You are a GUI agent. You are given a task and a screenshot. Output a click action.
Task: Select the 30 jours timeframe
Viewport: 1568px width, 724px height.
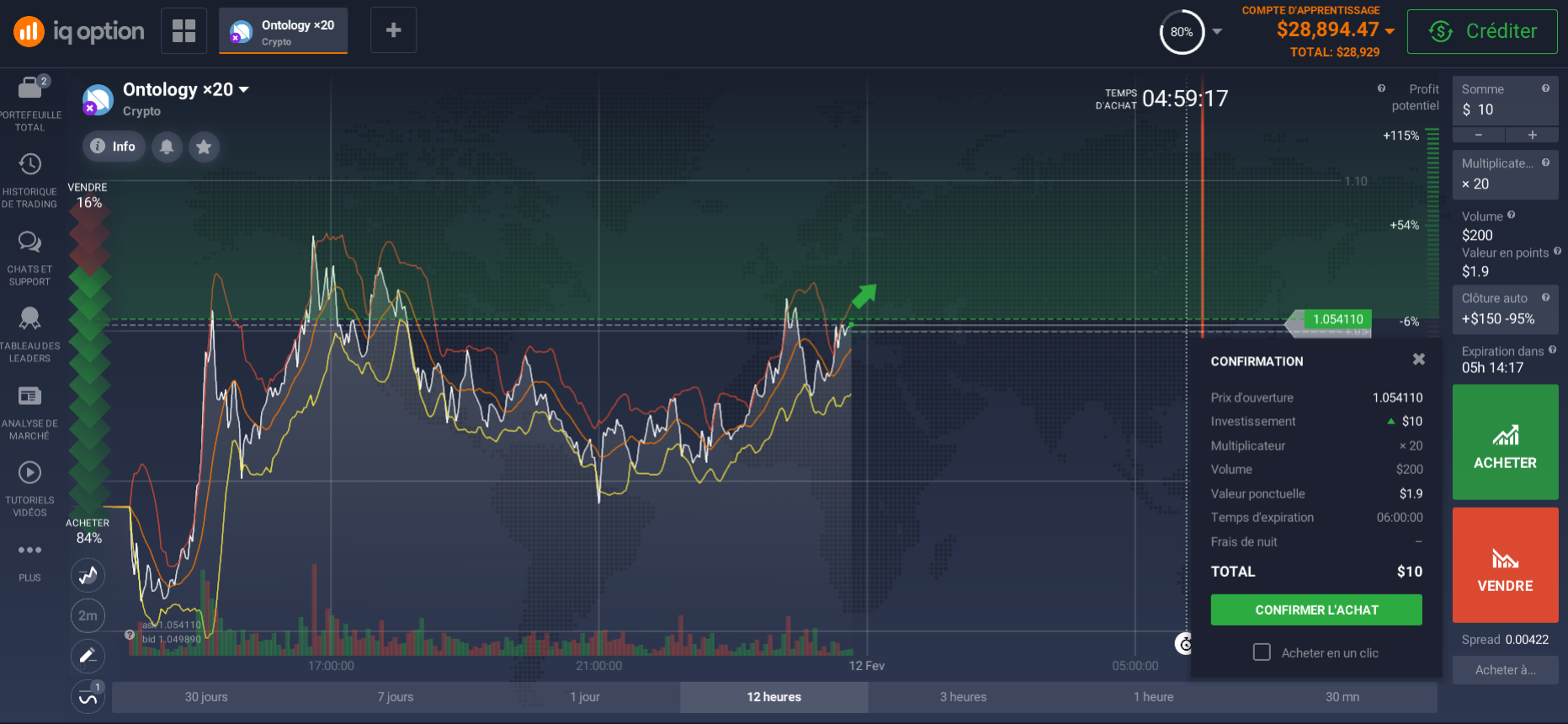point(206,697)
